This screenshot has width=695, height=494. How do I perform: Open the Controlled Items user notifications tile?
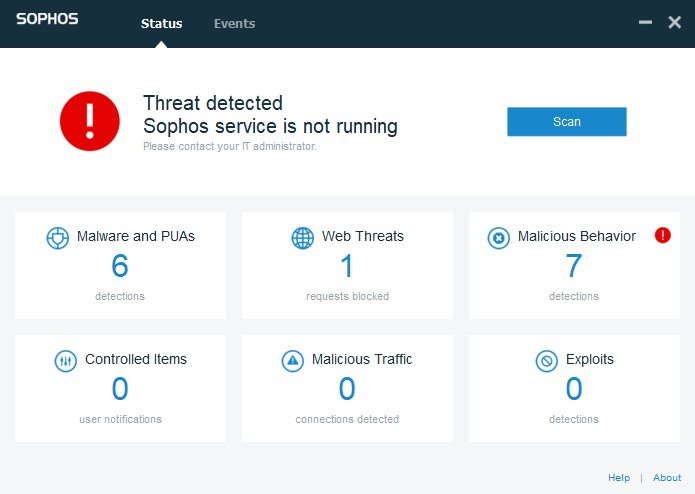[121, 389]
